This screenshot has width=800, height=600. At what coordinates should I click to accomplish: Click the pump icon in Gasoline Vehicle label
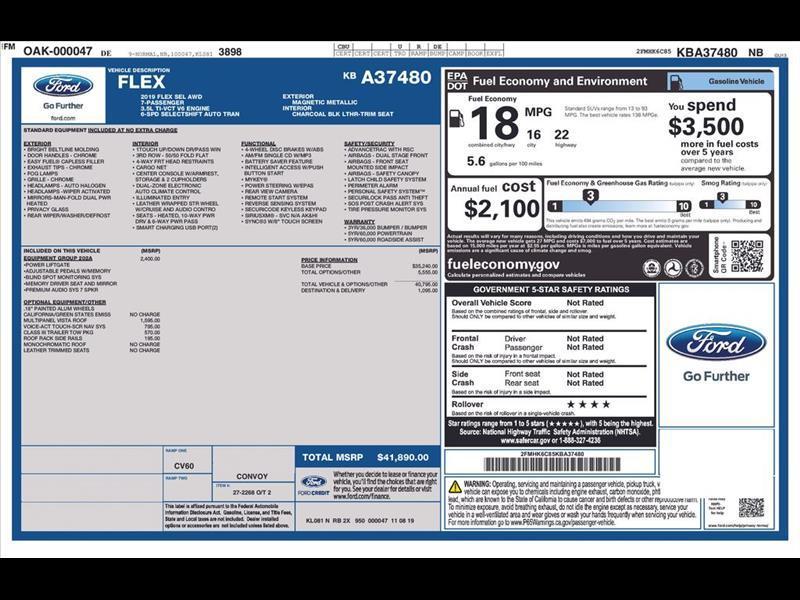click(x=676, y=82)
